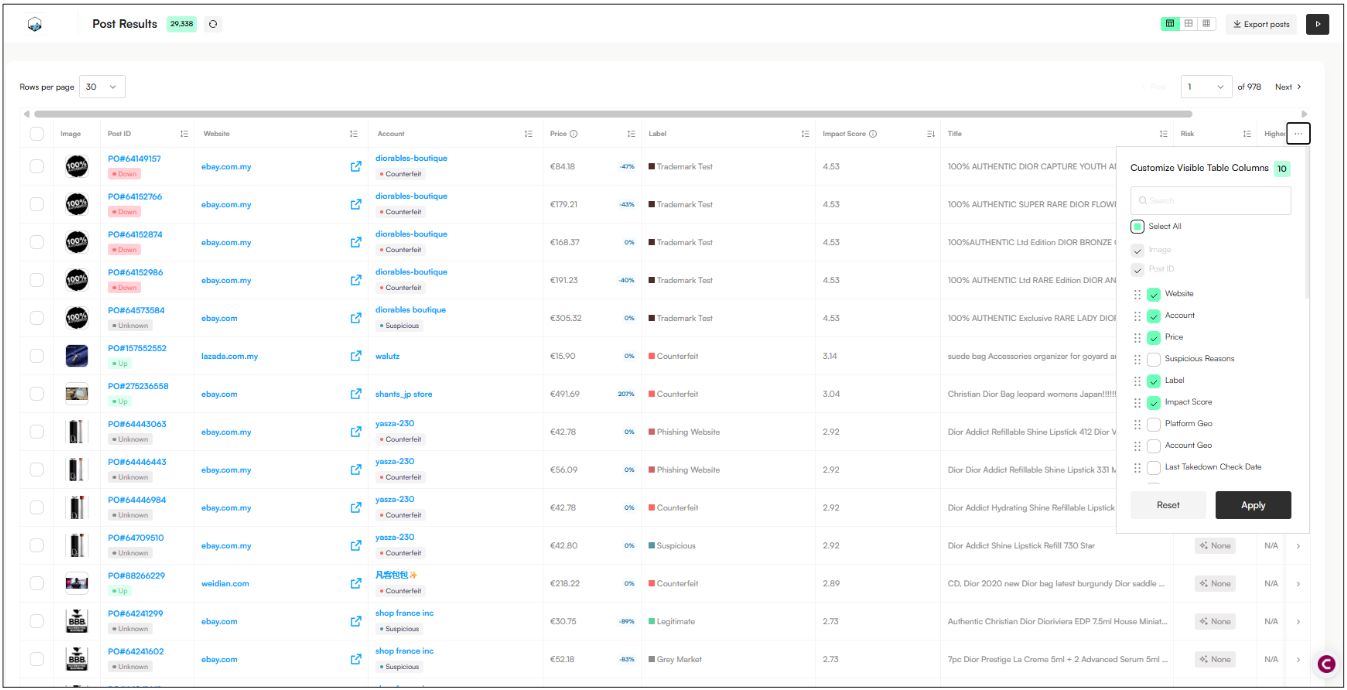The height and width of the screenshot is (690, 1347).
Task: Grab the drag handle beside Website
Action: pyautogui.click(x=1137, y=294)
